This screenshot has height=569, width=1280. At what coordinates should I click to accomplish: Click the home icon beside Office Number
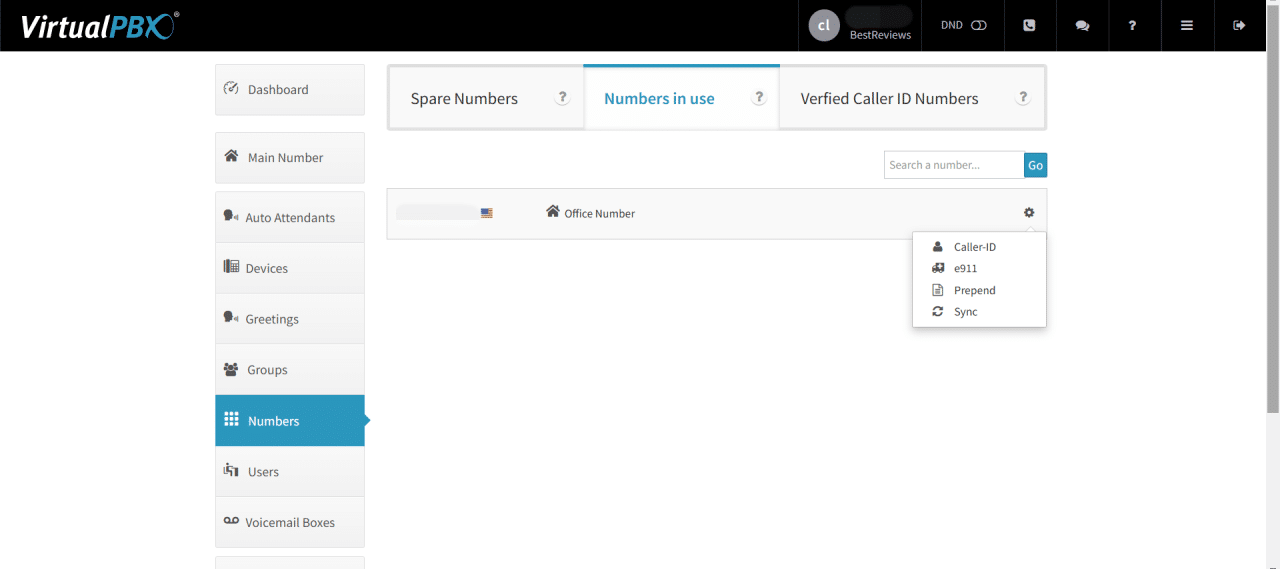point(553,211)
